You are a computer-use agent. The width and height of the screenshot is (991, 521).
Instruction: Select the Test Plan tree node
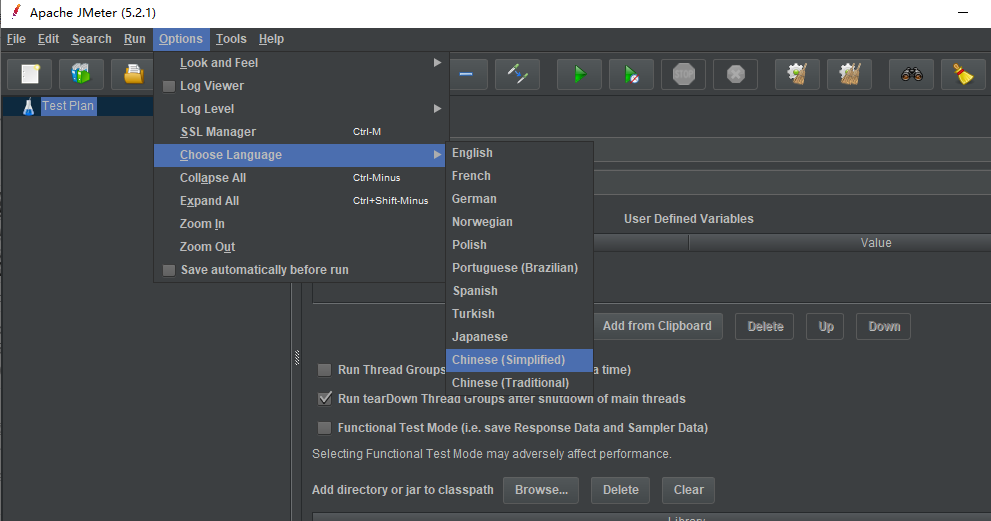[68, 106]
